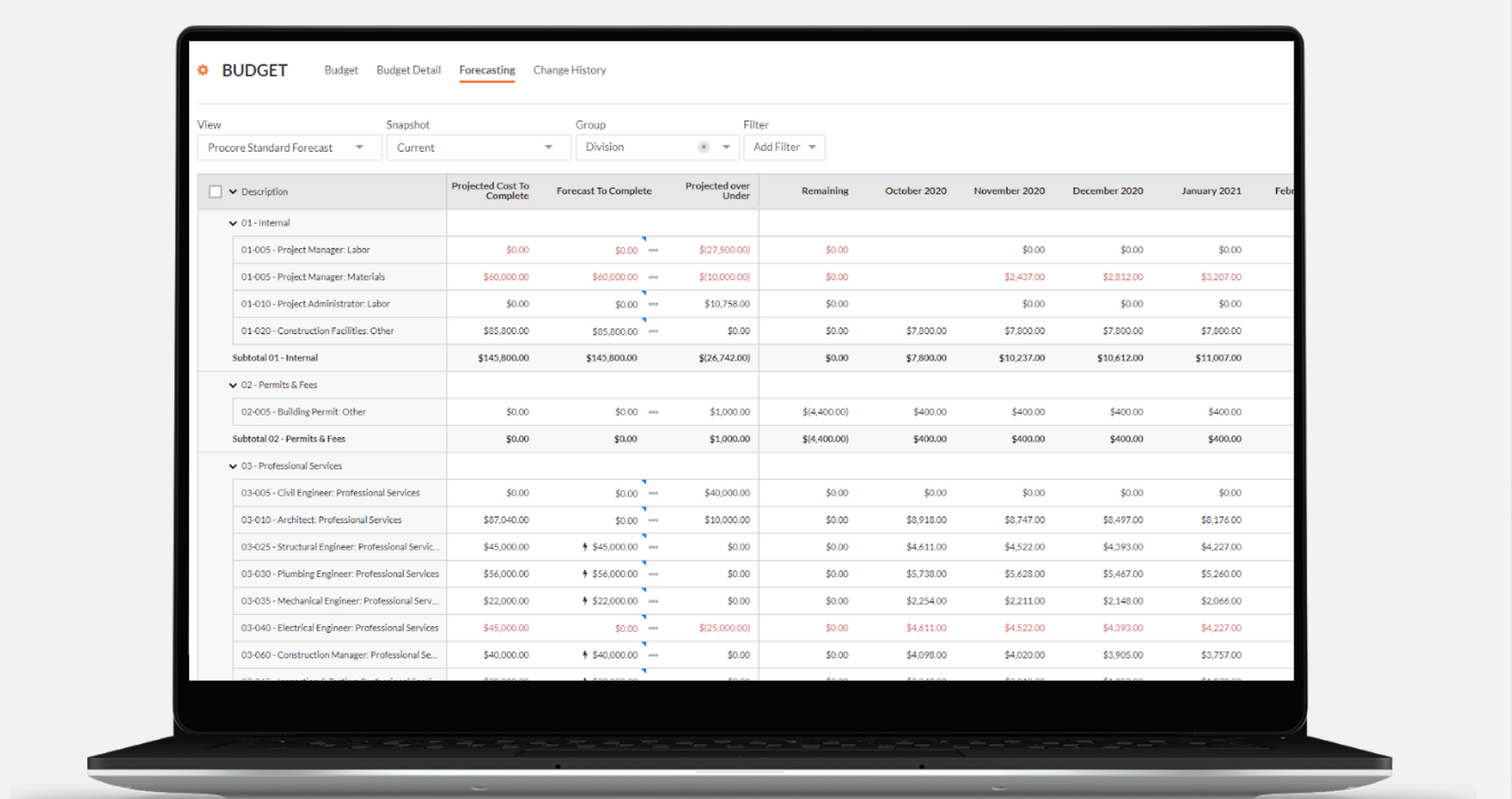
Task: Switch to the Change History tab
Action: pyautogui.click(x=569, y=70)
